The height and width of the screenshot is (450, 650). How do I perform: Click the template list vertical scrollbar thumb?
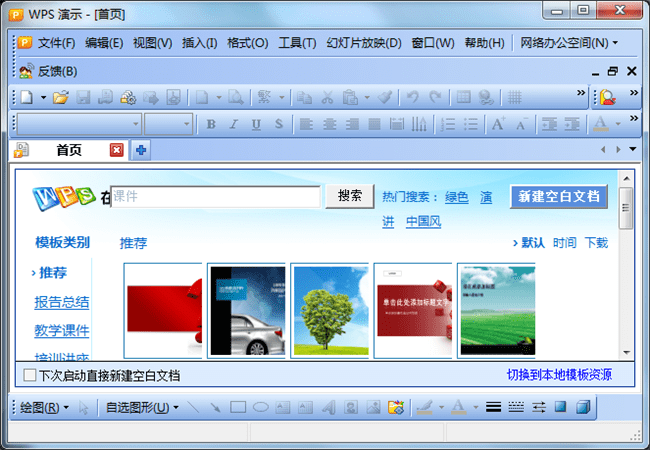(x=626, y=208)
